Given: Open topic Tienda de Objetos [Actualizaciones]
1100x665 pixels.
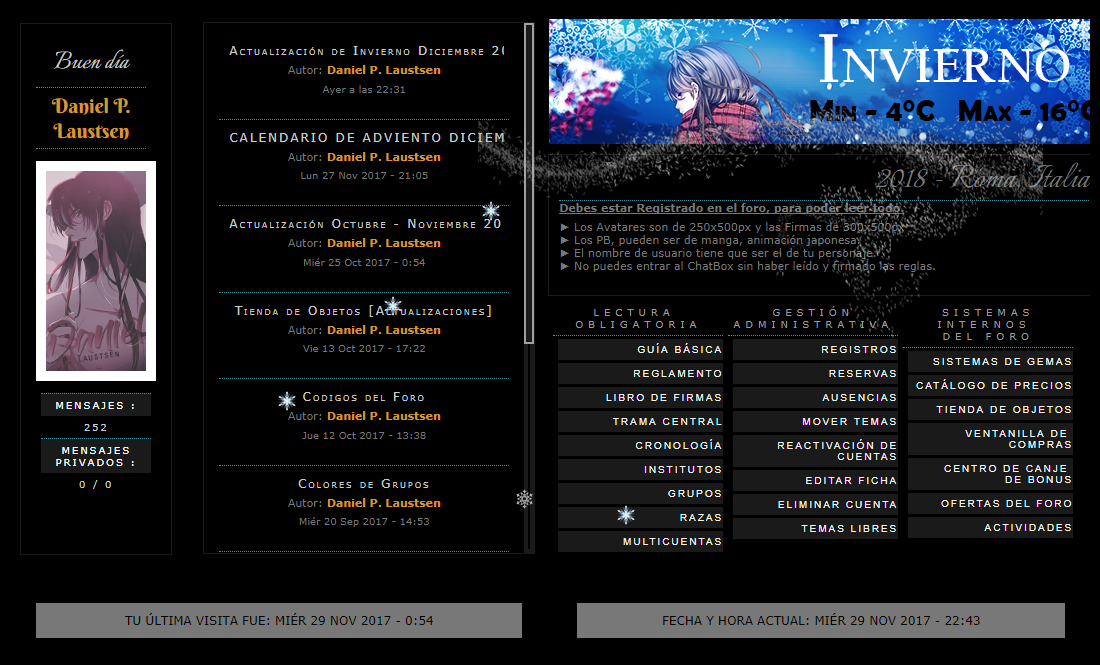Looking at the screenshot, I should click(363, 311).
